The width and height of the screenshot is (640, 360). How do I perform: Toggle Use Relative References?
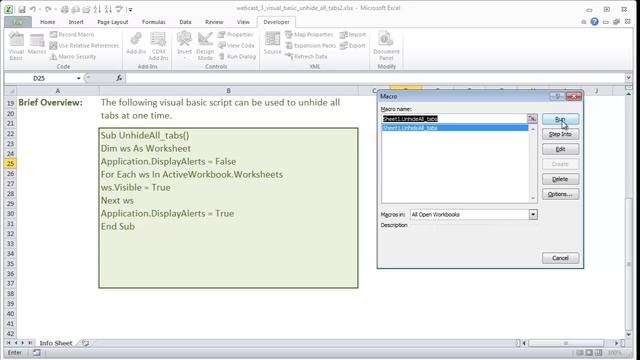click(84, 45)
